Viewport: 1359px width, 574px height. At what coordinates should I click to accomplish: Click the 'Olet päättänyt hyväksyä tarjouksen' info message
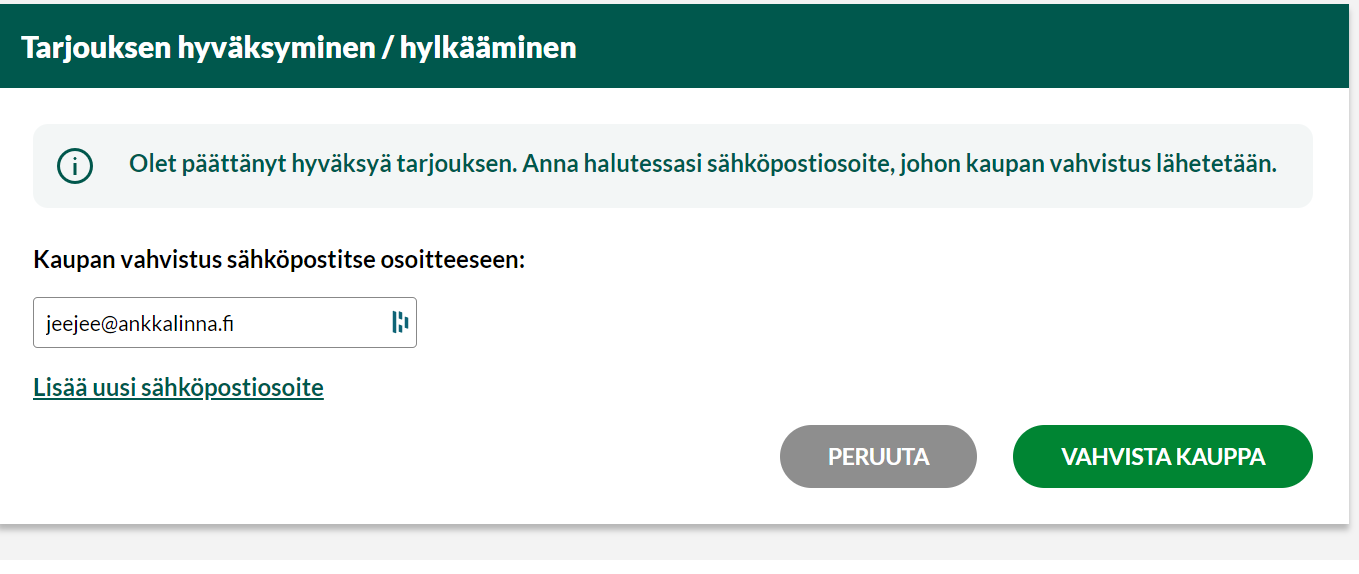click(x=702, y=164)
